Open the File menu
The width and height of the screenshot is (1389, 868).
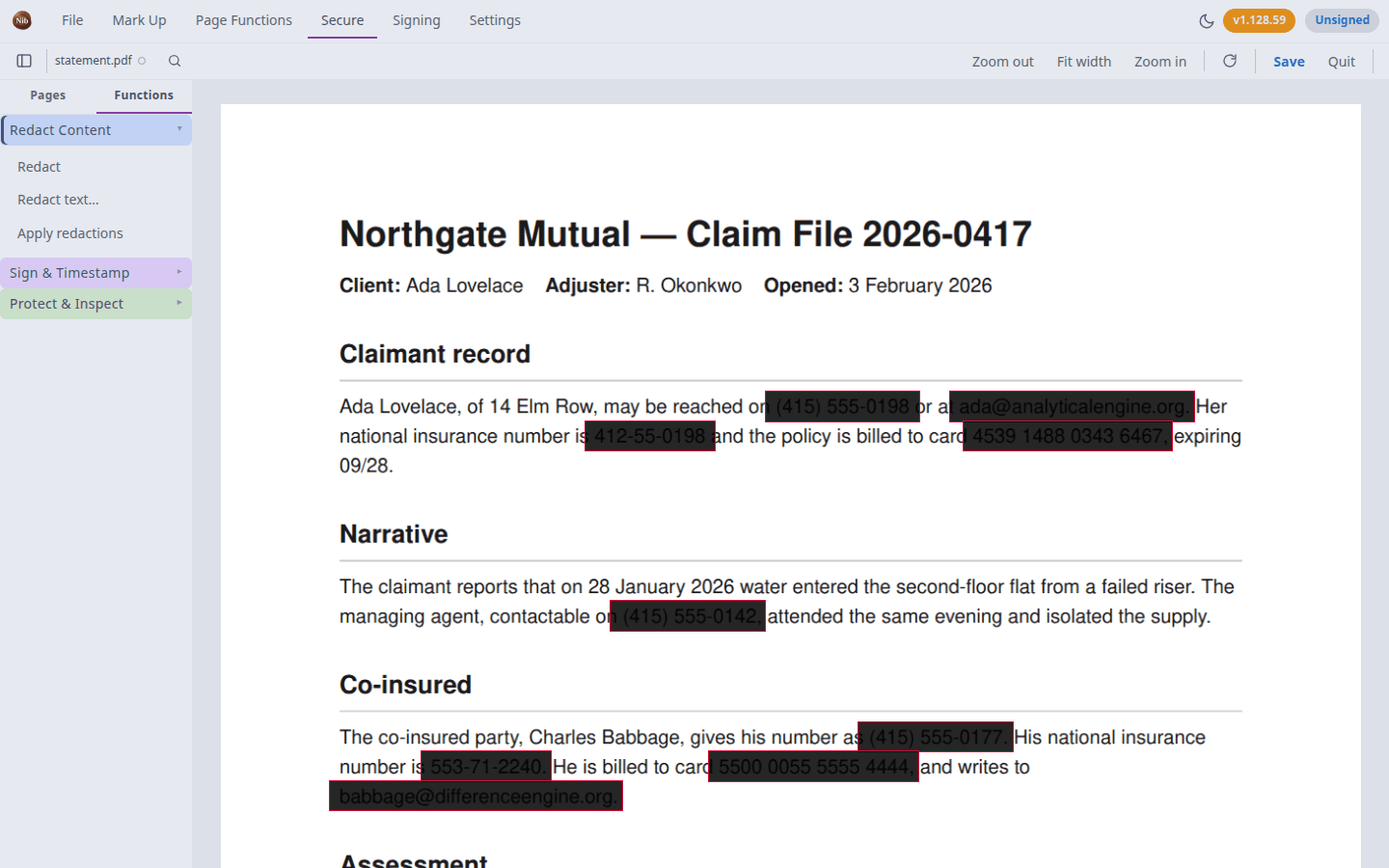point(72,20)
